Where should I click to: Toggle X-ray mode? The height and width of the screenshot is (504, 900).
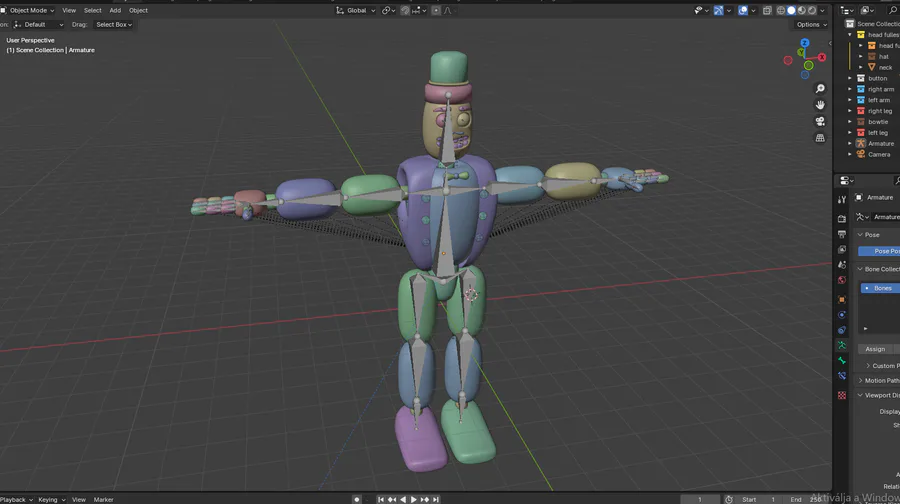[x=767, y=10]
